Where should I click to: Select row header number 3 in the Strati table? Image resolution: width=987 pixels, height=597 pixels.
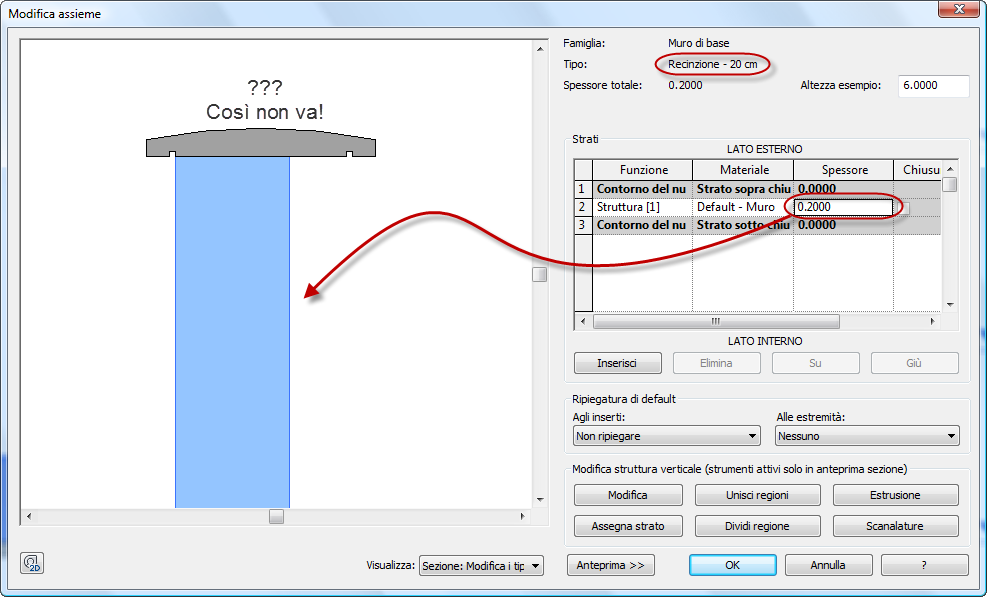[583, 225]
